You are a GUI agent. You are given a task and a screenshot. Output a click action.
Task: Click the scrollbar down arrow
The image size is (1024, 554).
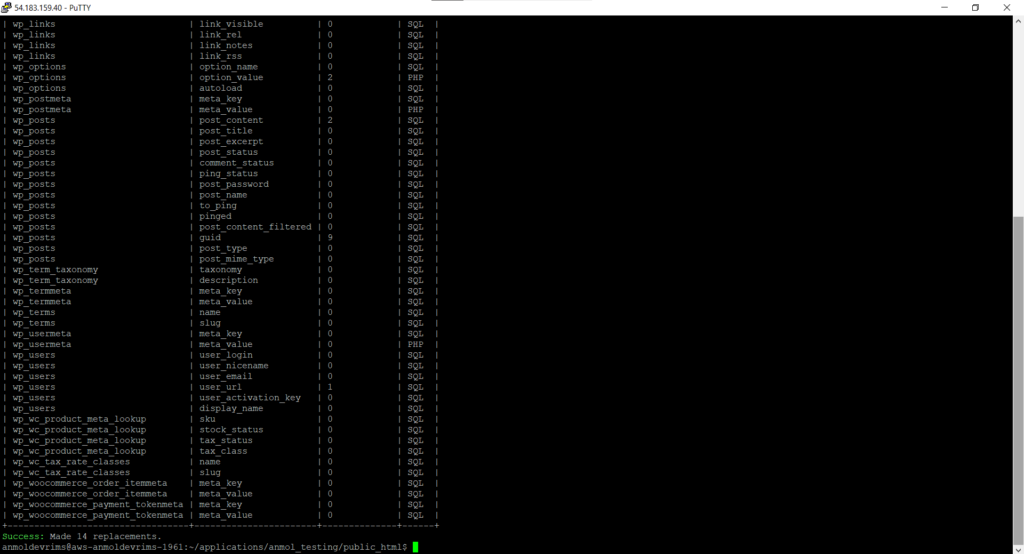pos(1018,549)
